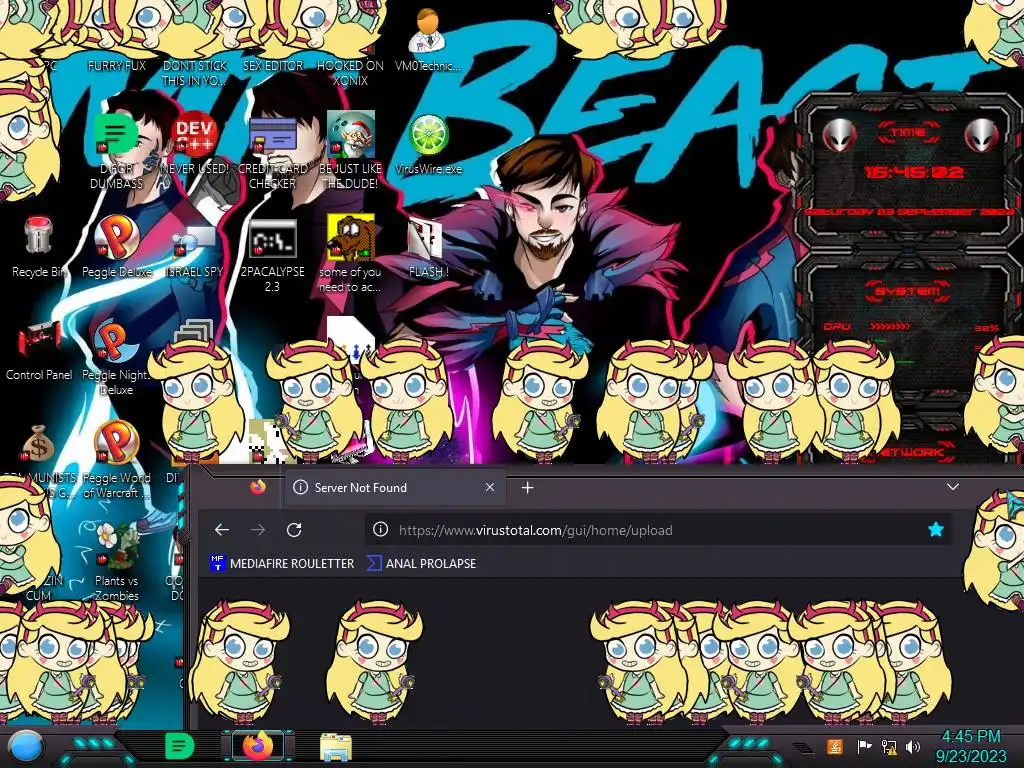Go back one page in Firefox
Image resolution: width=1024 pixels, height=768 pixels.
pyautogui.click(x=222, y=530)
